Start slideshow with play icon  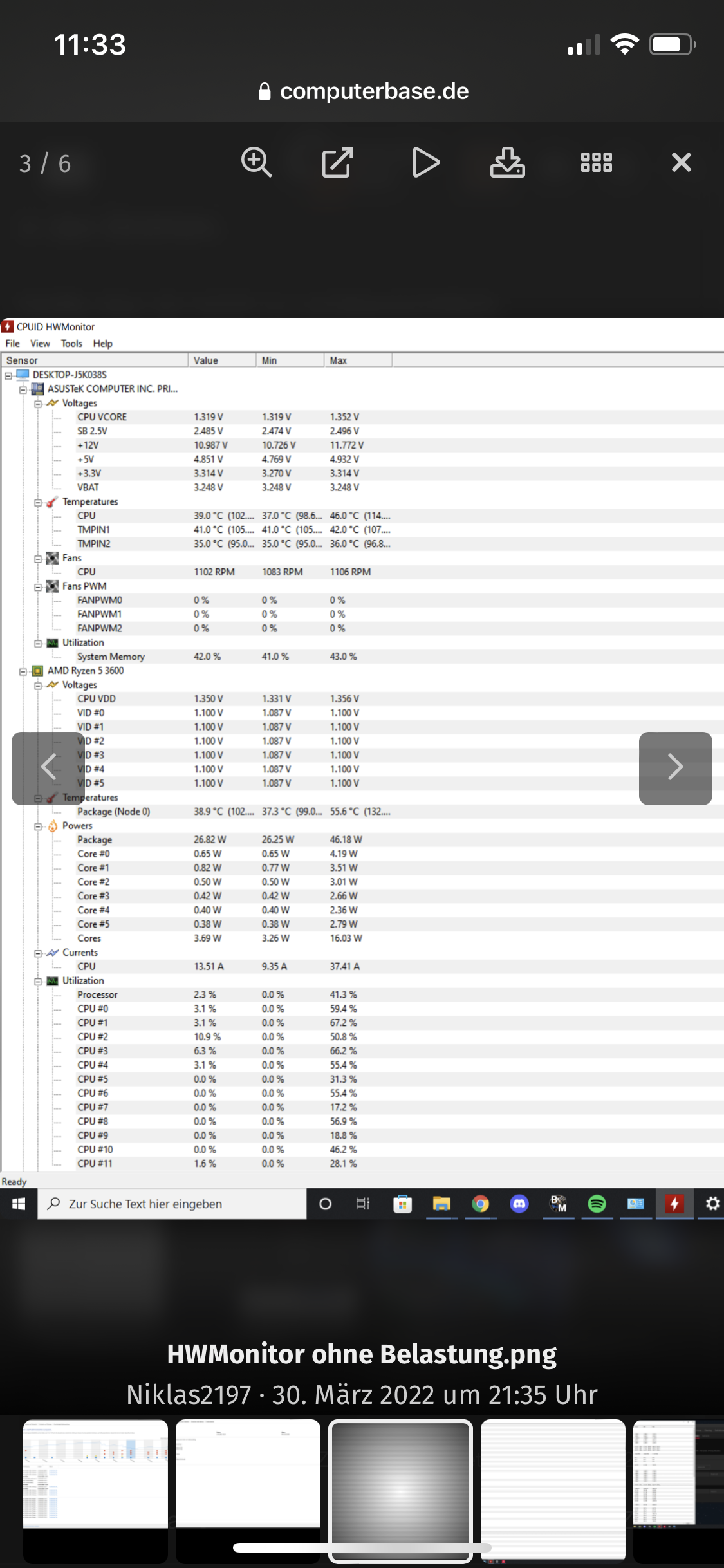click(x=425, y=162)
